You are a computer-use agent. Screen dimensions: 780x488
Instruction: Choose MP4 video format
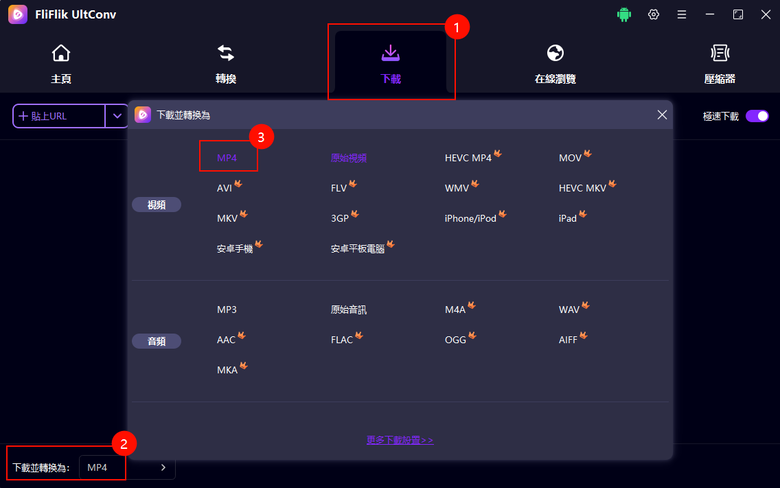click(227, 158)
